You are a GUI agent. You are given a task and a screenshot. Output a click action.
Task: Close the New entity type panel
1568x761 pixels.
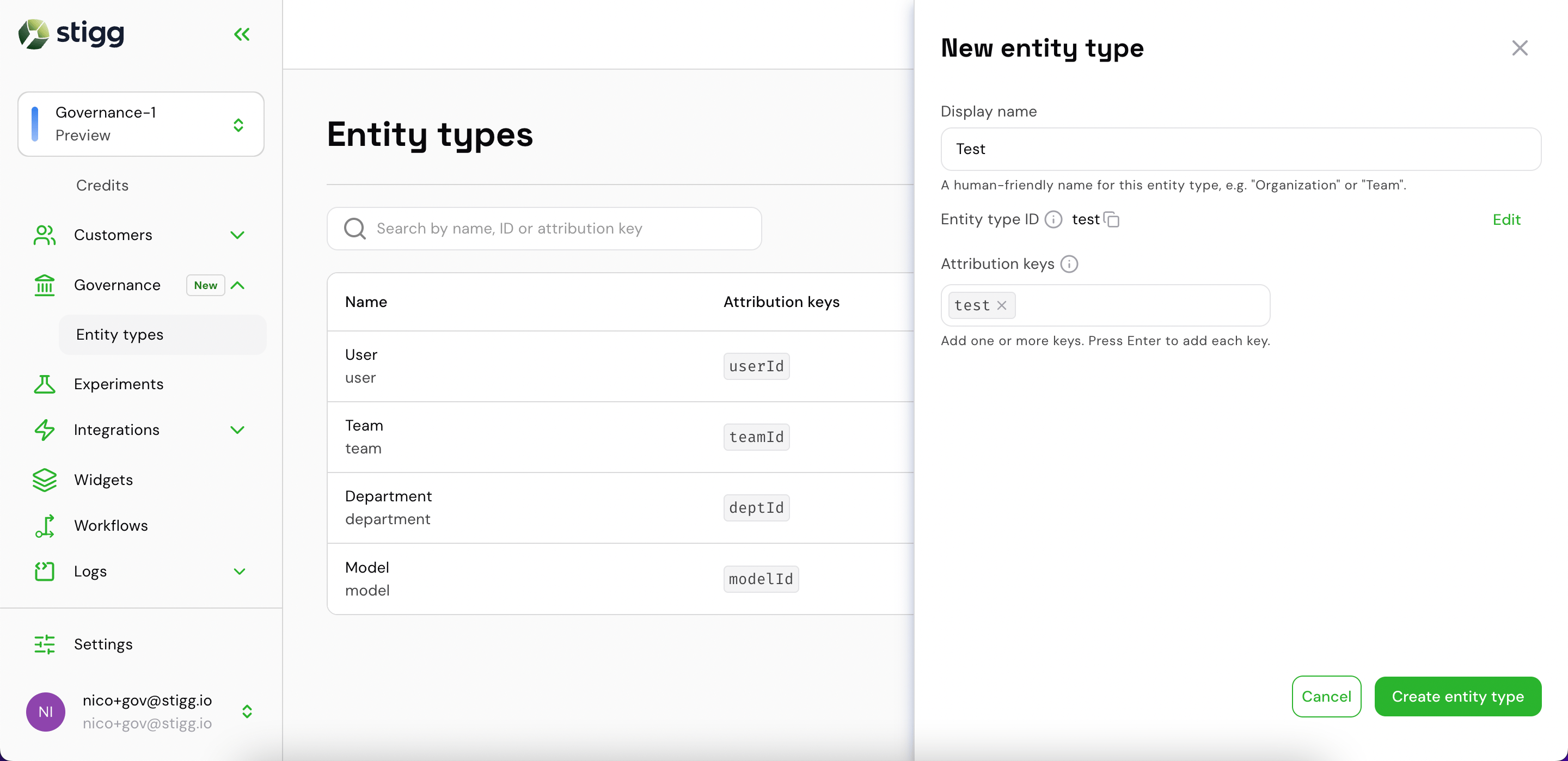click(x=1520, y=48)
